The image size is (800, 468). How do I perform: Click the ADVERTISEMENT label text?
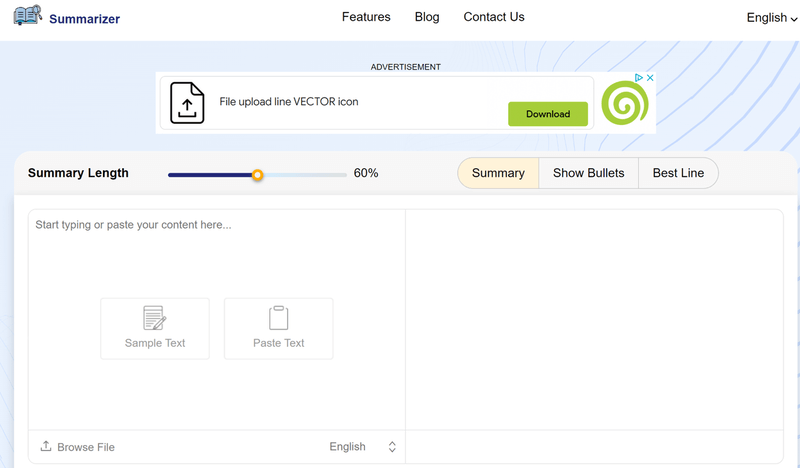point(406,67)
